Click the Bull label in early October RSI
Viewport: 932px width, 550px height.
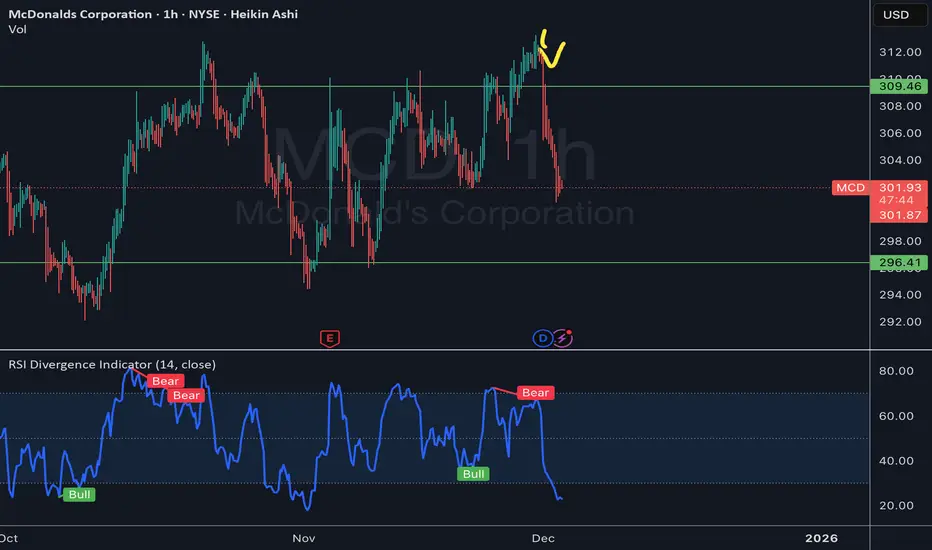[x=80, y=495]
